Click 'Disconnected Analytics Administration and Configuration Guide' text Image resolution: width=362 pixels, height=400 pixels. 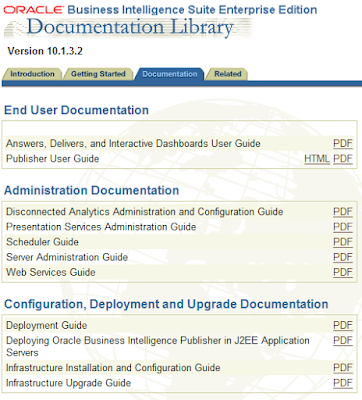pos(145,212)
